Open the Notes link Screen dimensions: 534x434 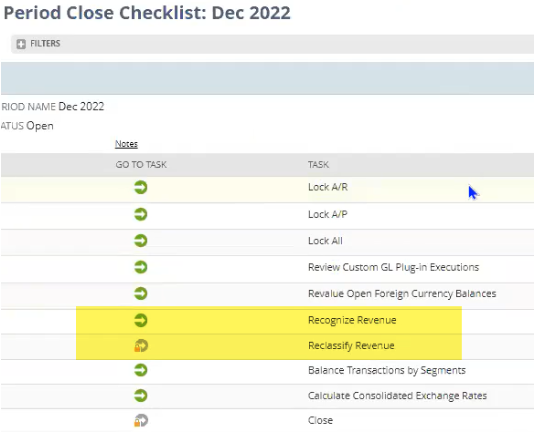[x=126, y=144]
